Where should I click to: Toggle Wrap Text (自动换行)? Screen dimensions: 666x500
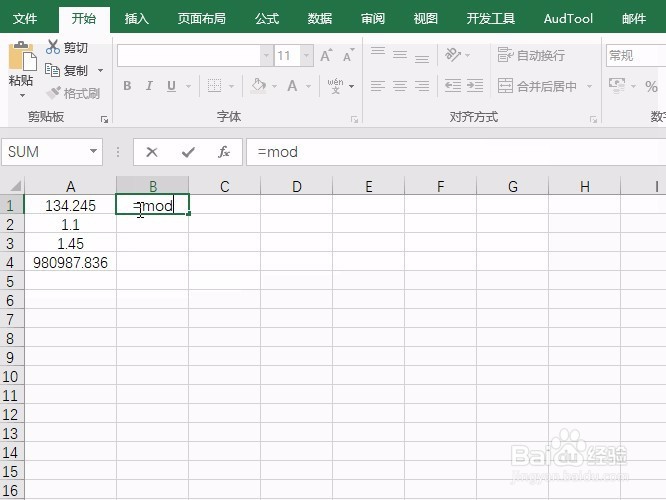point(531,55)
